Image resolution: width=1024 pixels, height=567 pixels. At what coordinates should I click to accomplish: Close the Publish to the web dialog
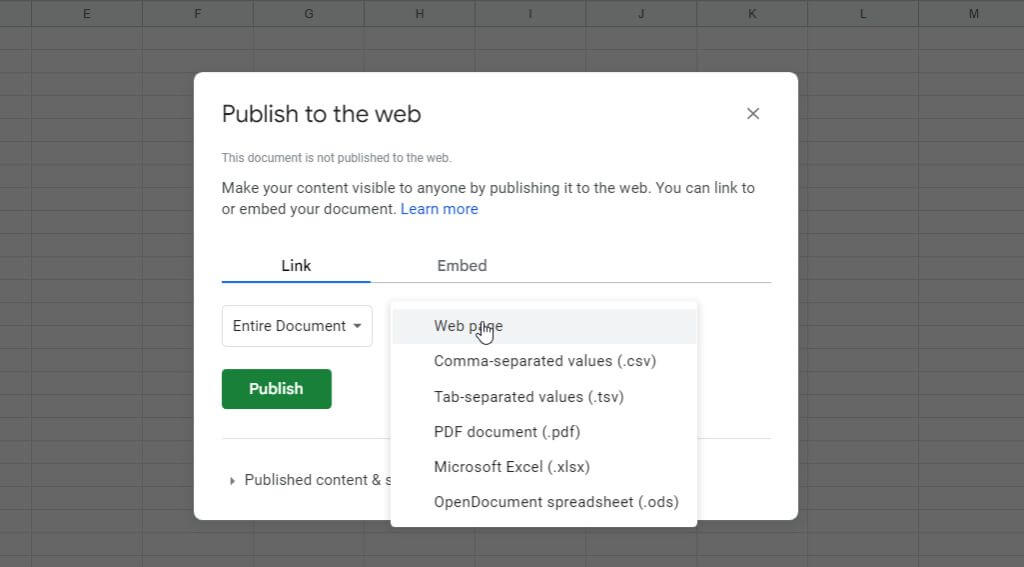point(753,114)
